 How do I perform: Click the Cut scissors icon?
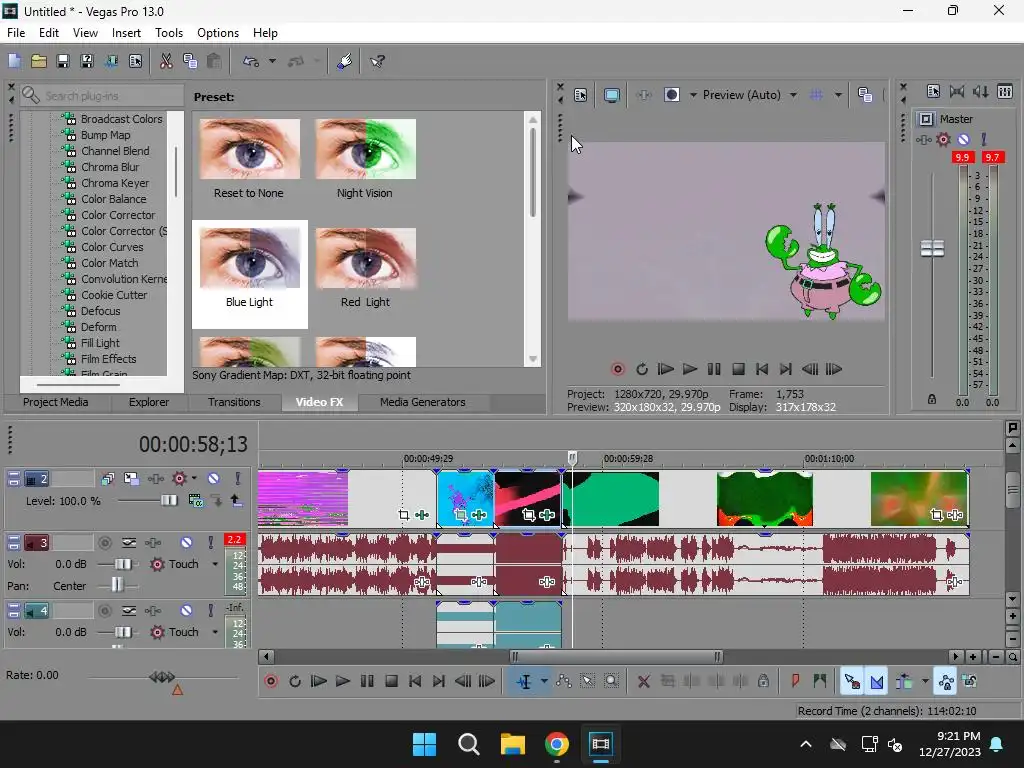click(166, 61)
